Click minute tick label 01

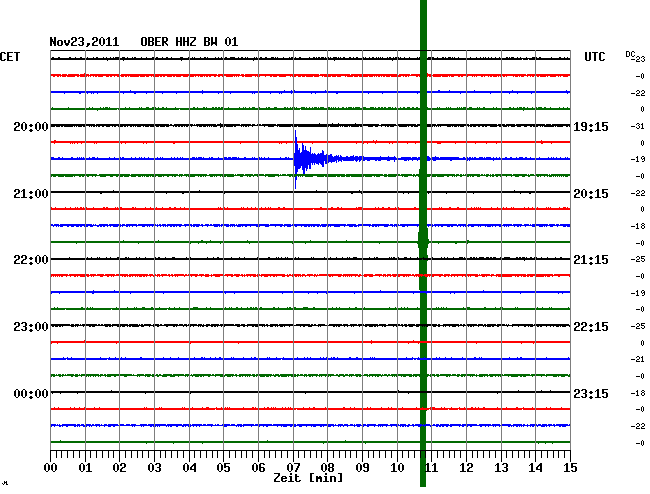85,468
